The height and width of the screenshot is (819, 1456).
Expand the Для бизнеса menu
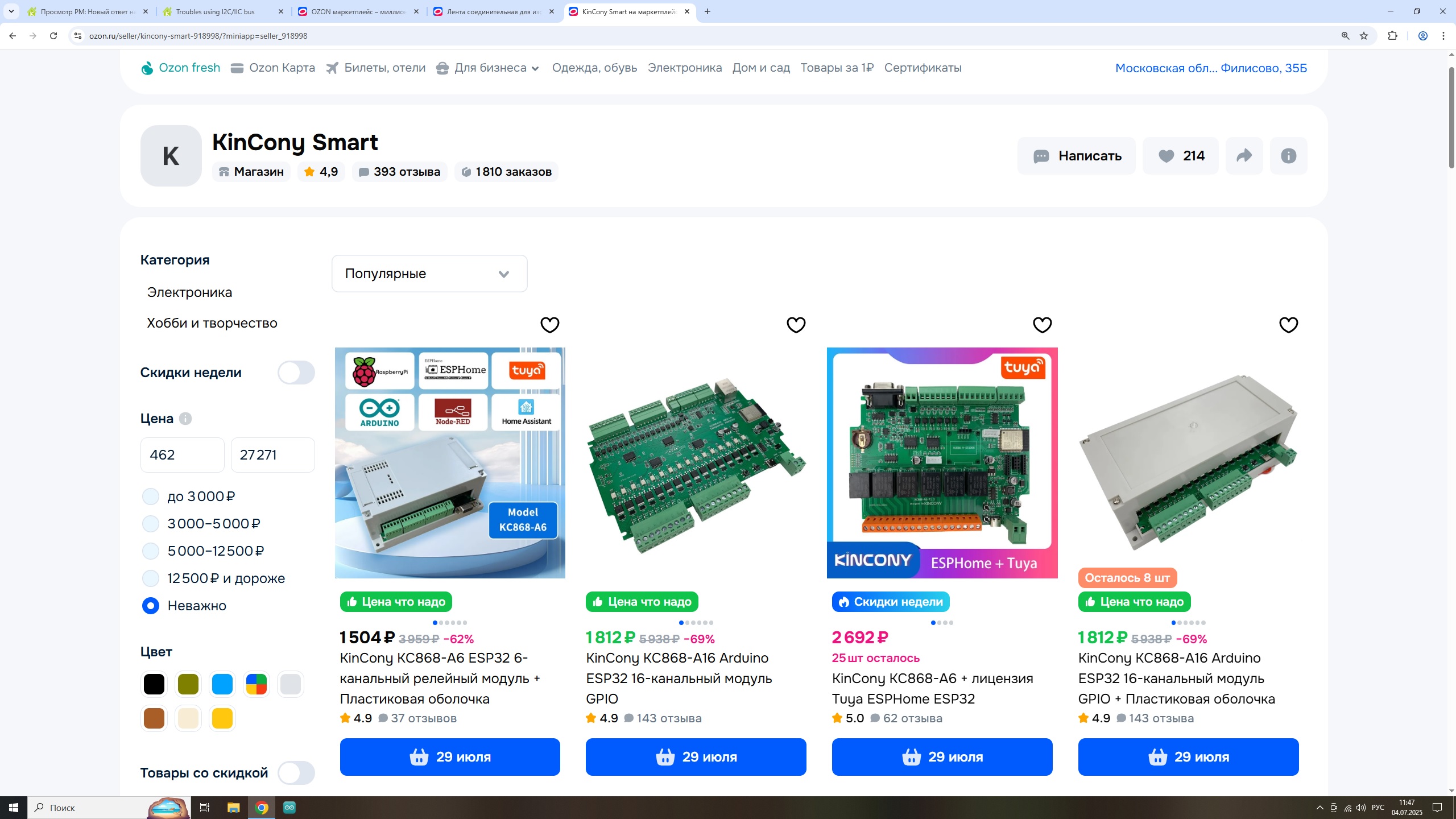(x=490, y=68)
